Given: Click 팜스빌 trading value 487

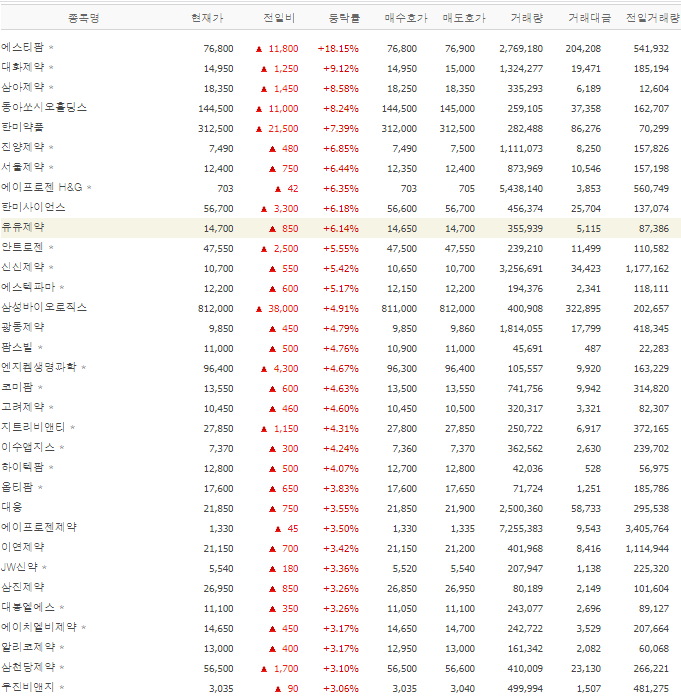Looking at the screenshot, I should pos(593,349).
